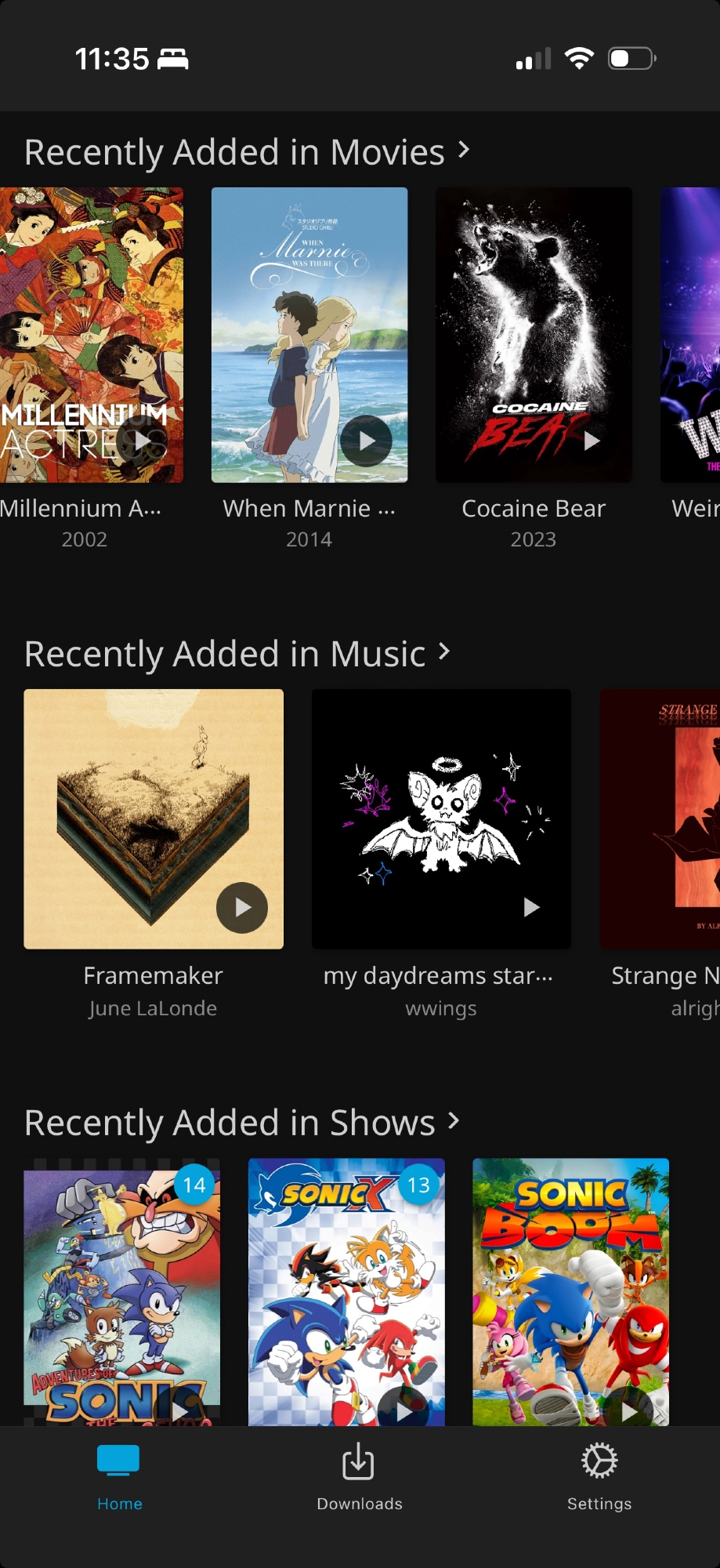This screenshot has height=1568, width=720.
Task: Expand Recently Added in Movies chevron
Action: [464, 149]
